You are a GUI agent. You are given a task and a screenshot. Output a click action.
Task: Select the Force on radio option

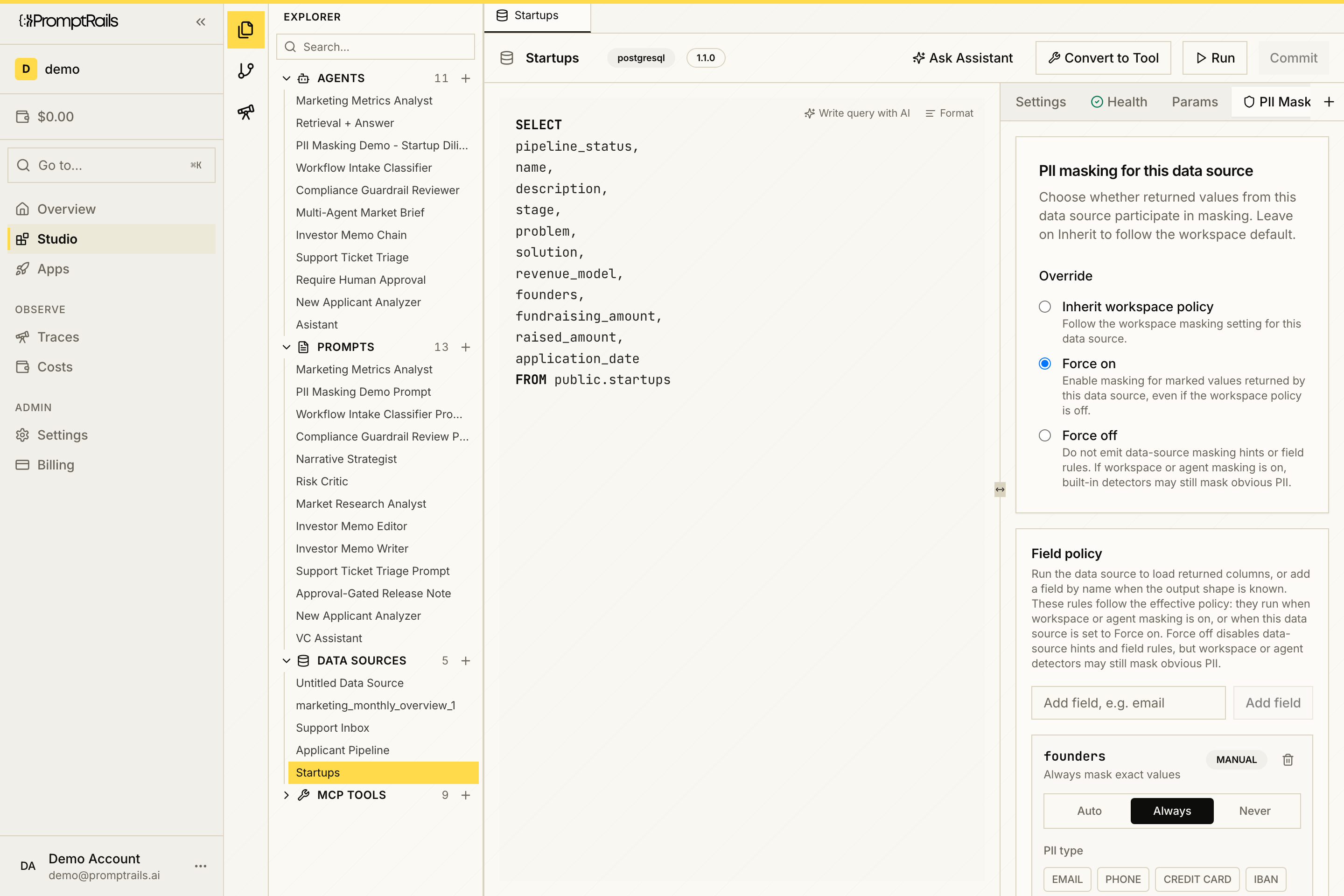(x=1045, y=364)
